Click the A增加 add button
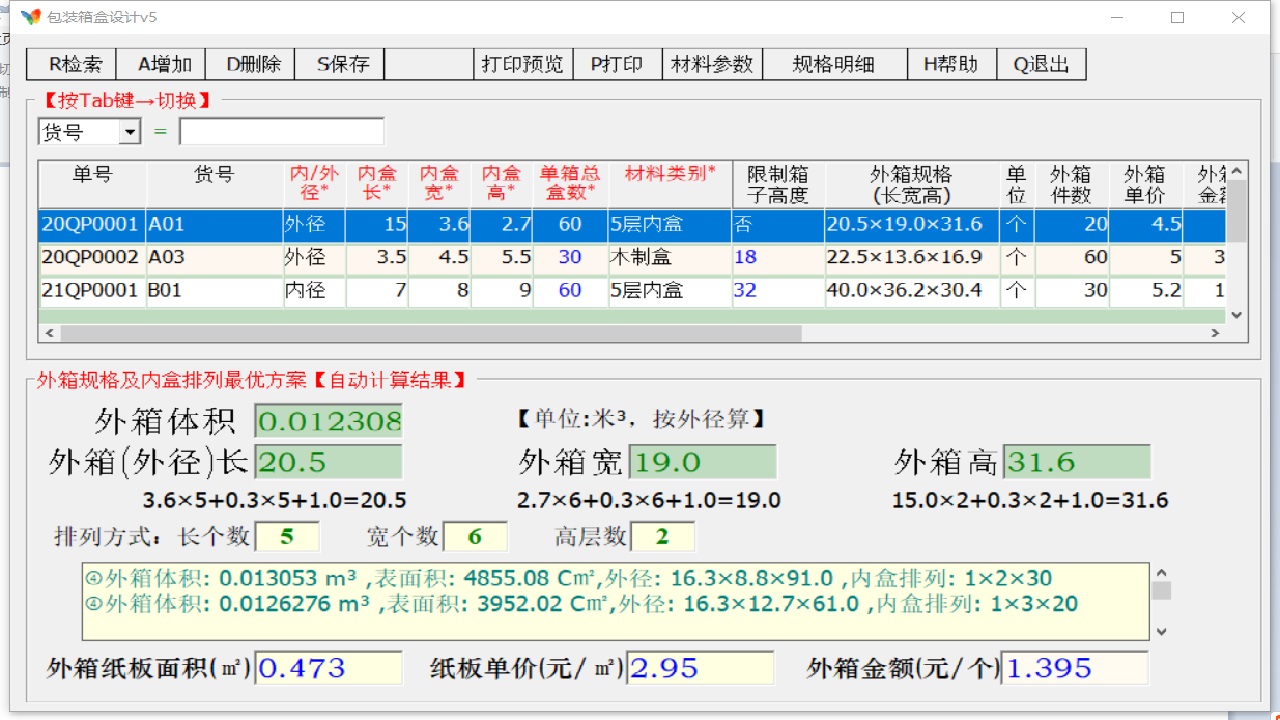Screen dimensions: 1280x720 tap(161, 64)
